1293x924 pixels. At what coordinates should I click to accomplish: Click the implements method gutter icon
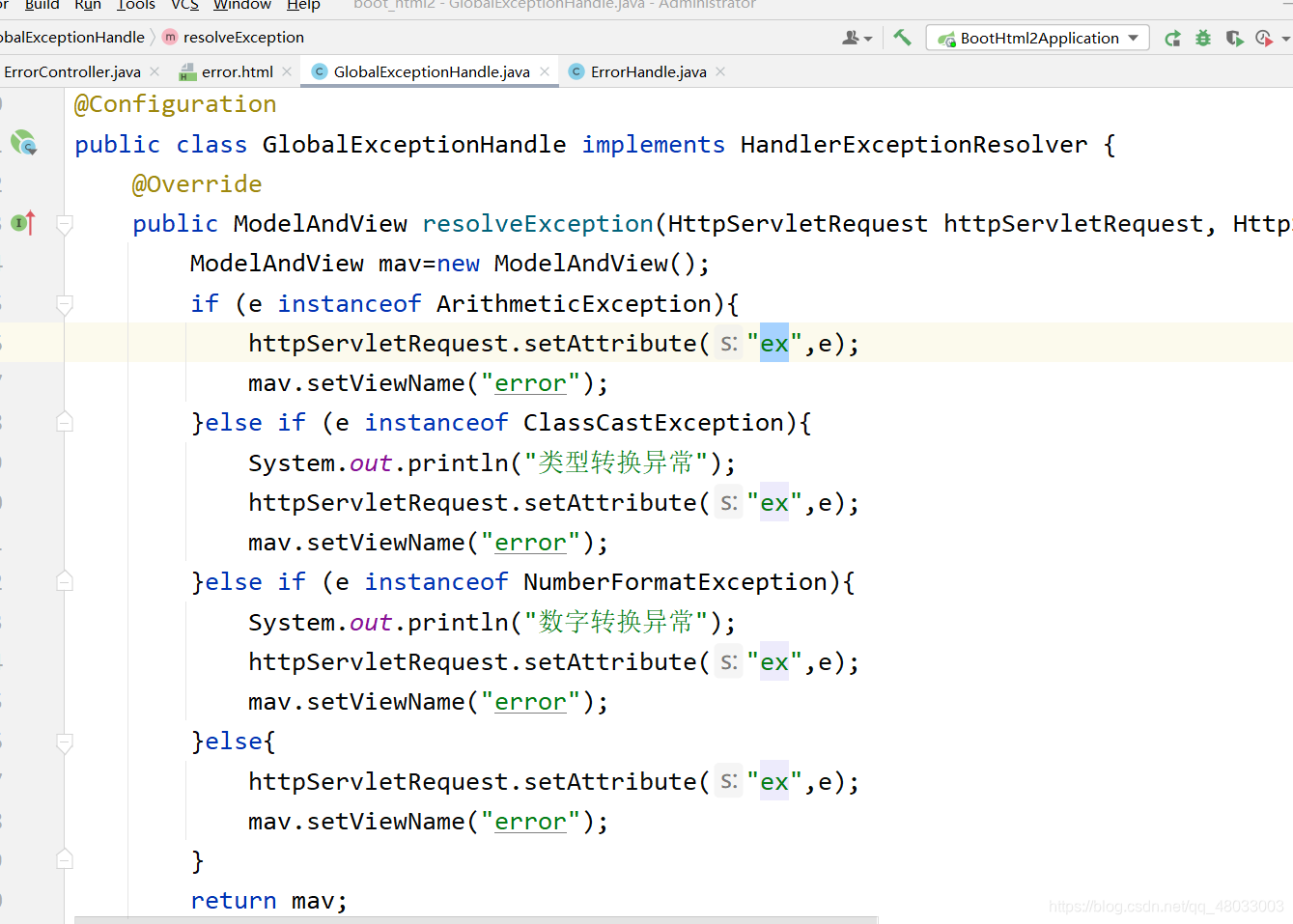(x=23, y=223)
